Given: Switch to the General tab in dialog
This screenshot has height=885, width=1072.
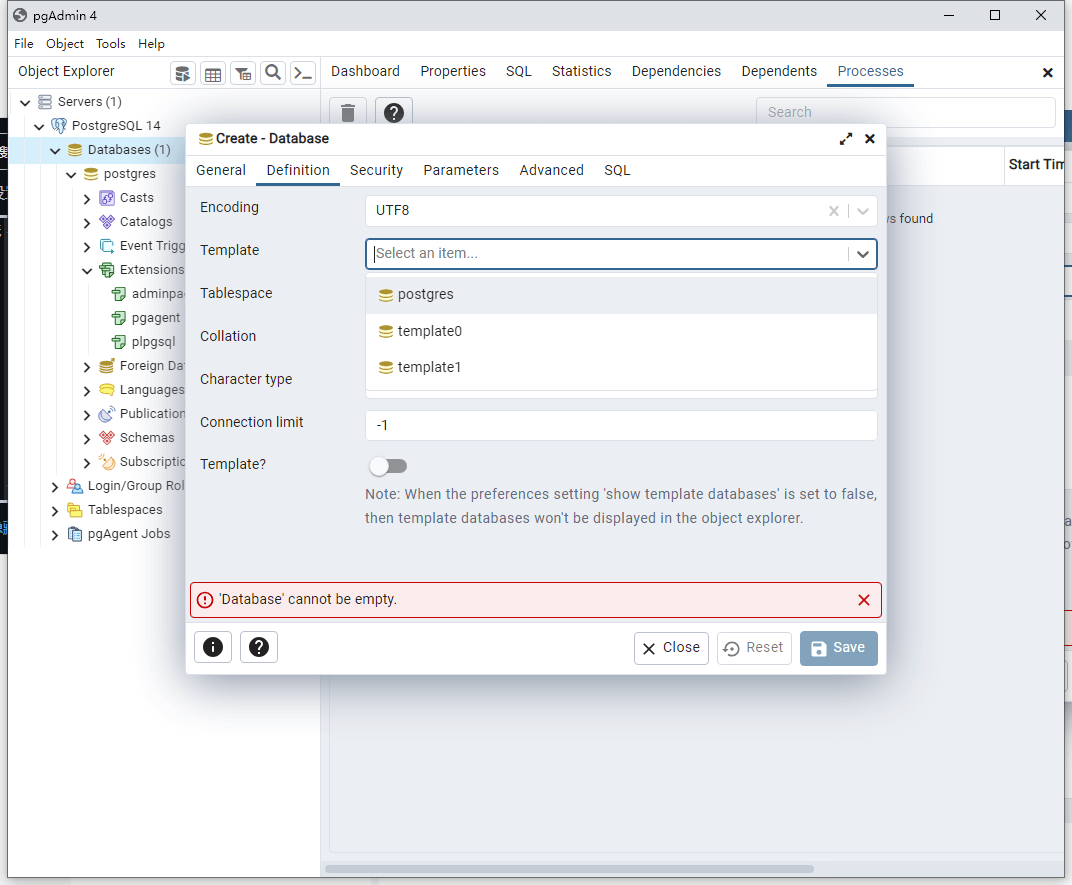Looking at the screenshot, I should pyautogui.click(x=221, y=170).
